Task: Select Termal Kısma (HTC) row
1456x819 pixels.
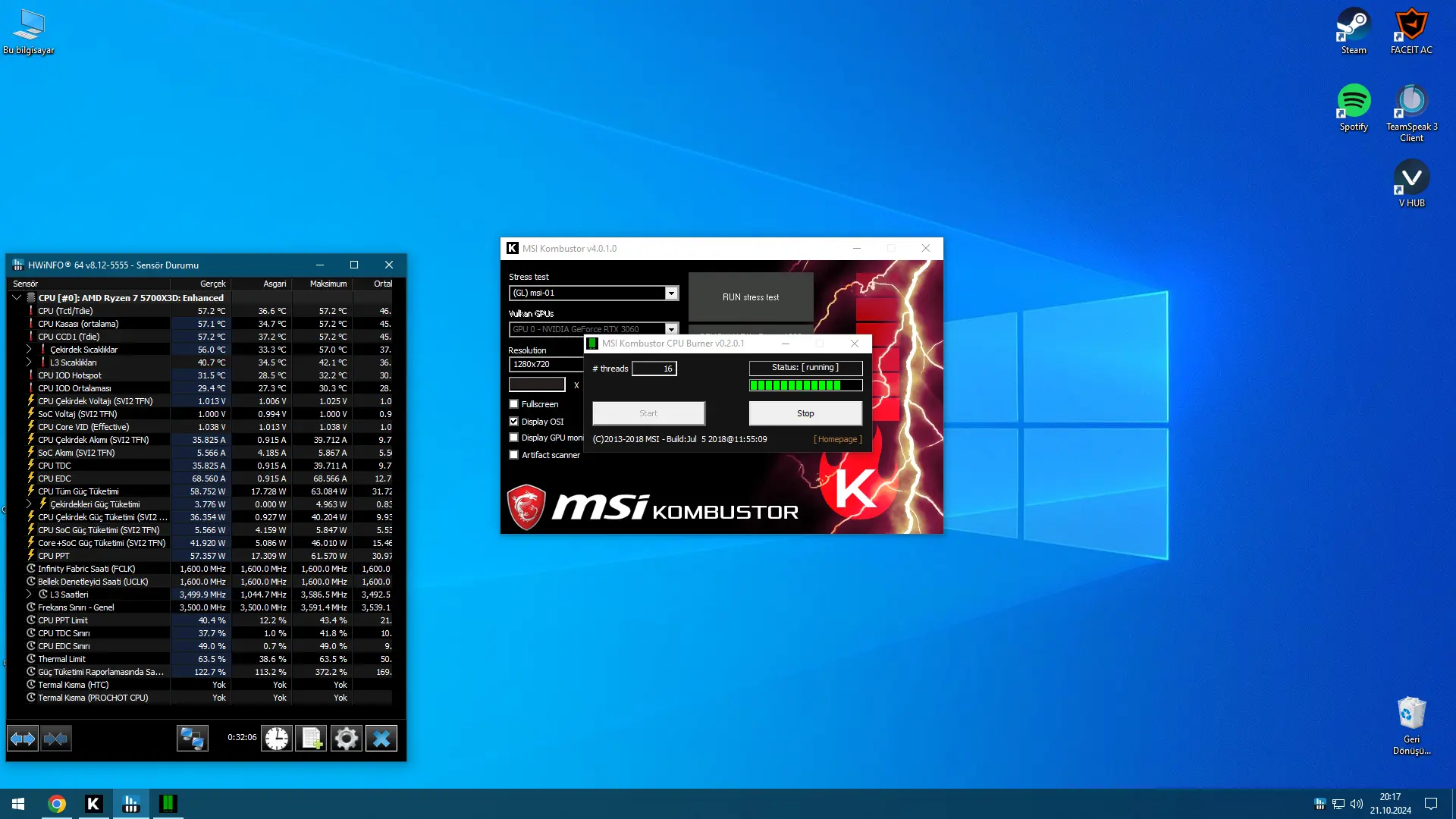Action: point(200,685)
